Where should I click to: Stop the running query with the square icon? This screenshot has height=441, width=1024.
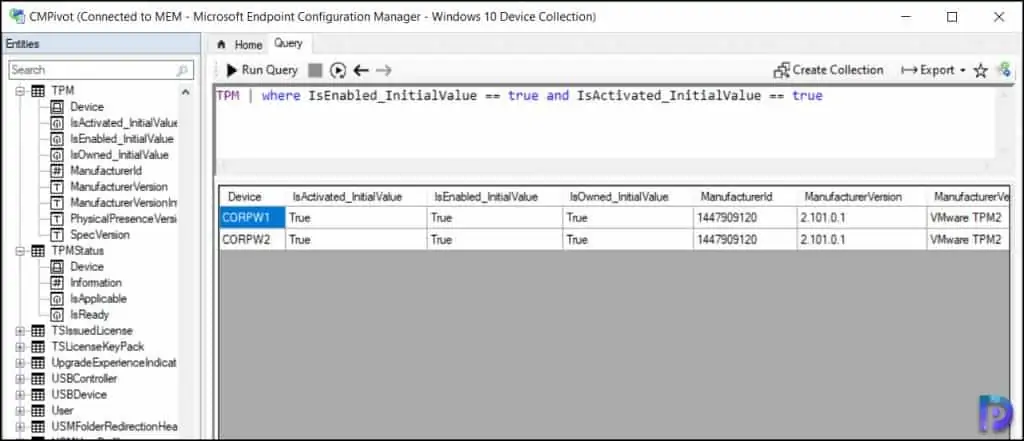point(315,70)
